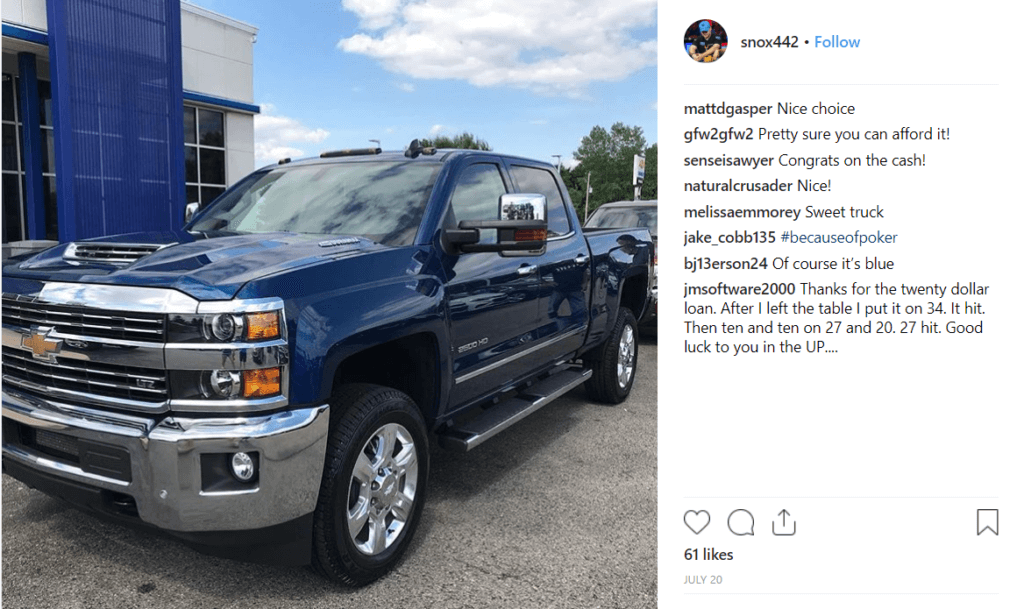Open mattdgasper's profile from comment
Image resolution: width=1024 pixels, height=609 pixels.
tap(728, 108)
